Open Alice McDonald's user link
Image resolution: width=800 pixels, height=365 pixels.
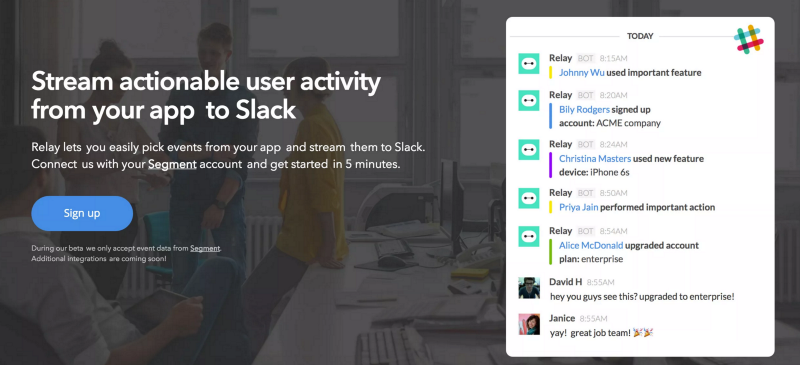[x=591, y=246]
